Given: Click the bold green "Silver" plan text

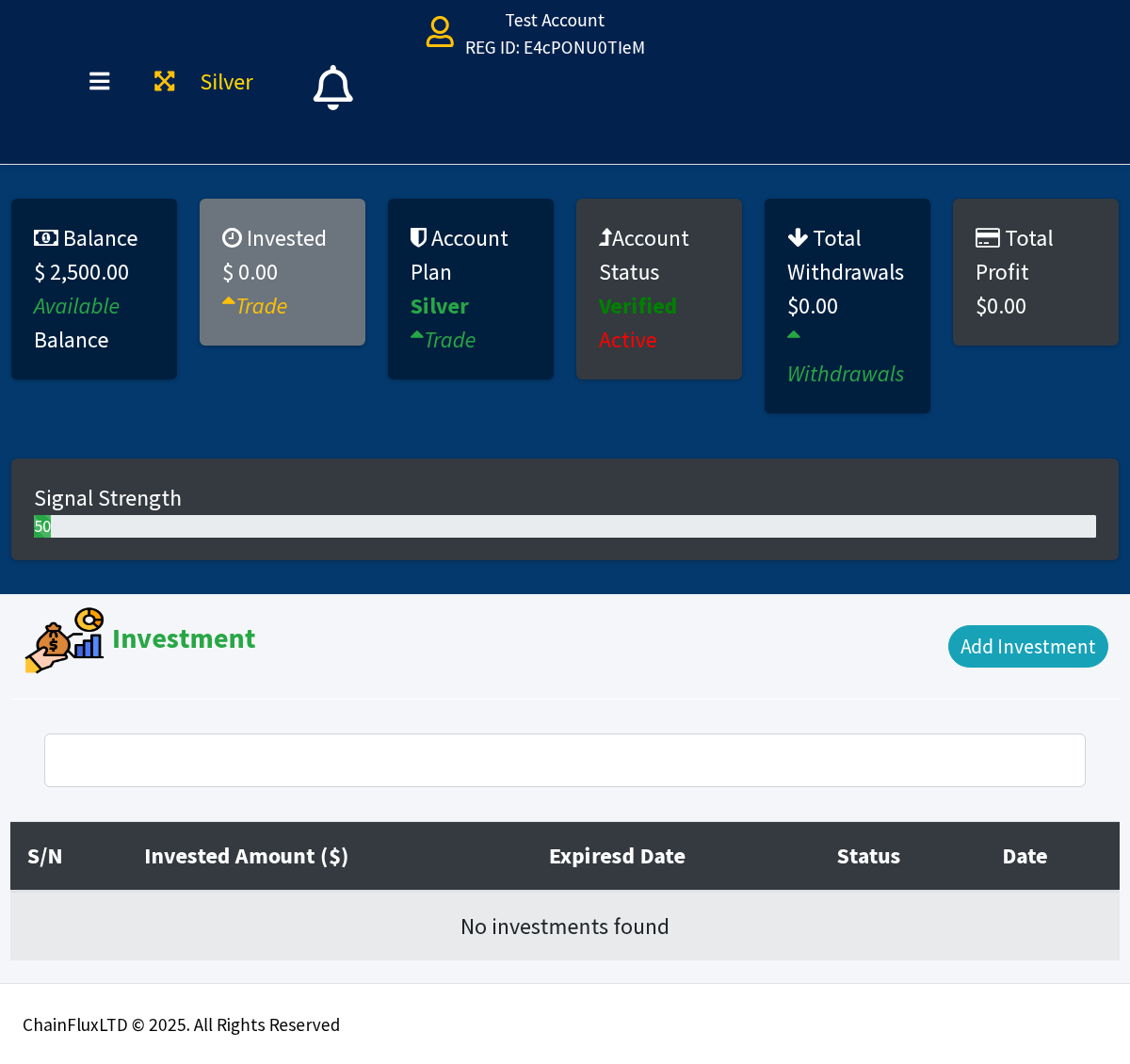Looking at the screenshot, I should coord(440,306).
